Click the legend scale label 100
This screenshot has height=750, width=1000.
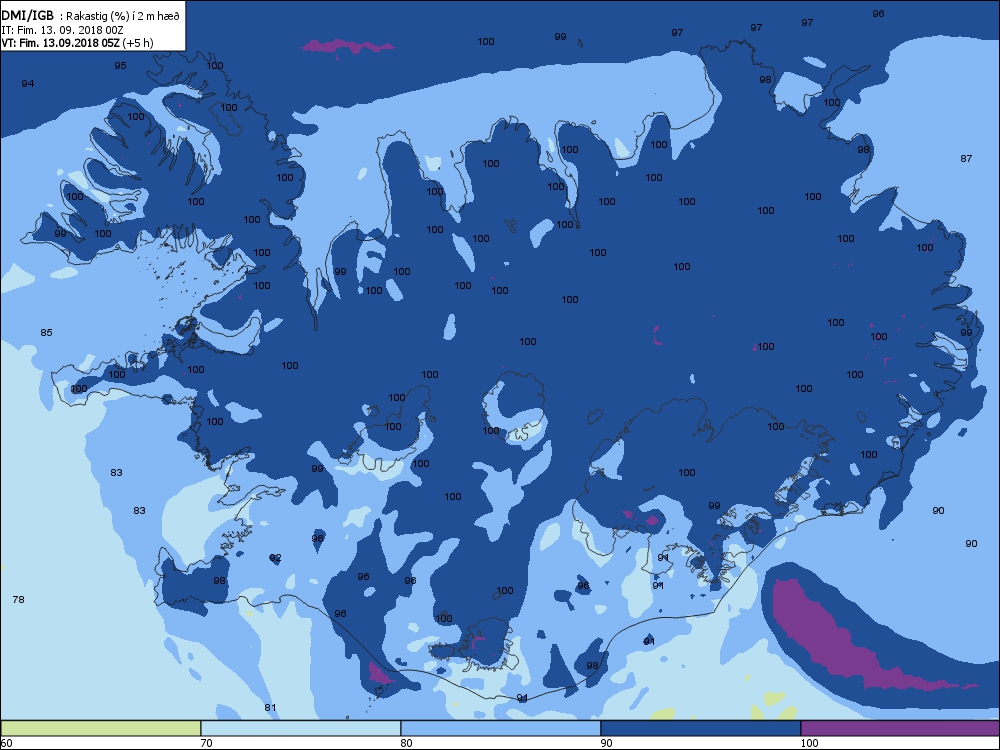[x=809, y=743]
